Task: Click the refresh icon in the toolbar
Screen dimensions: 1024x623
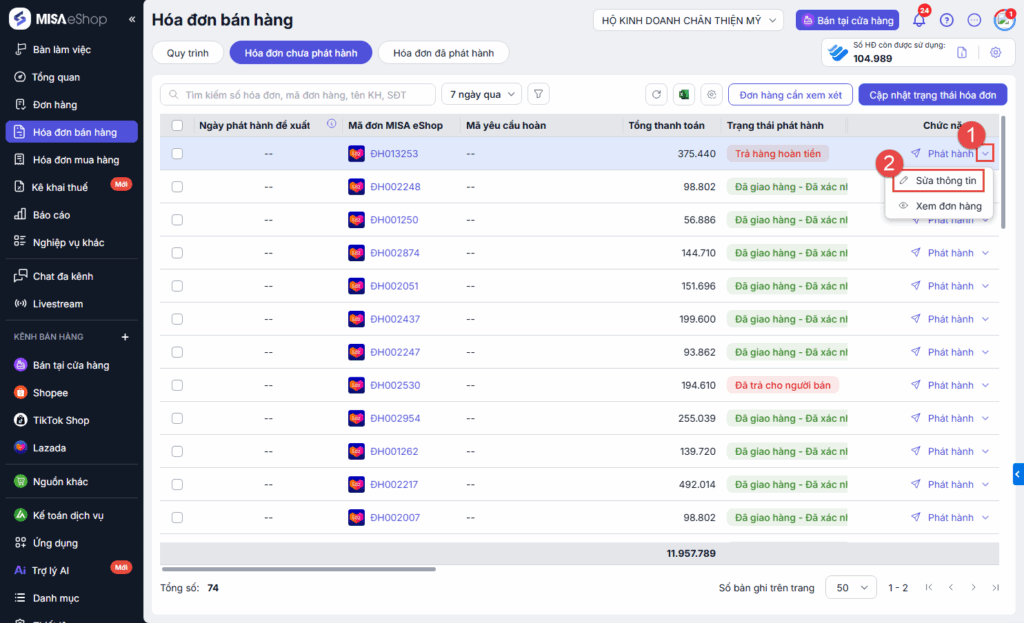Action: (x=656, y=94)
